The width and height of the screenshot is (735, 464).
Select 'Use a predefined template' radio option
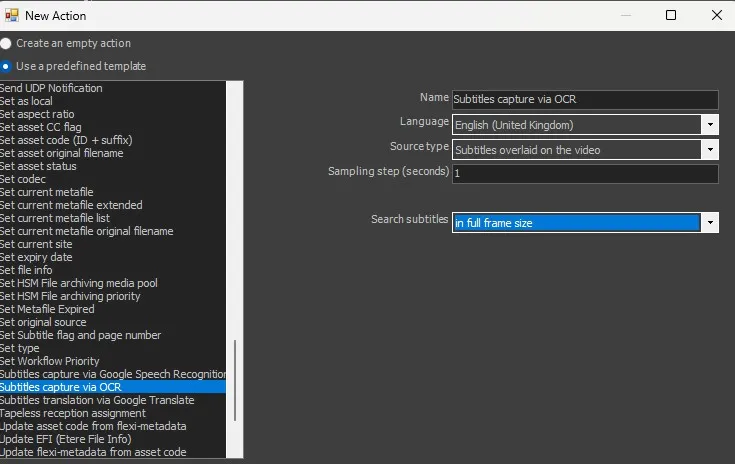click(6, 66)
